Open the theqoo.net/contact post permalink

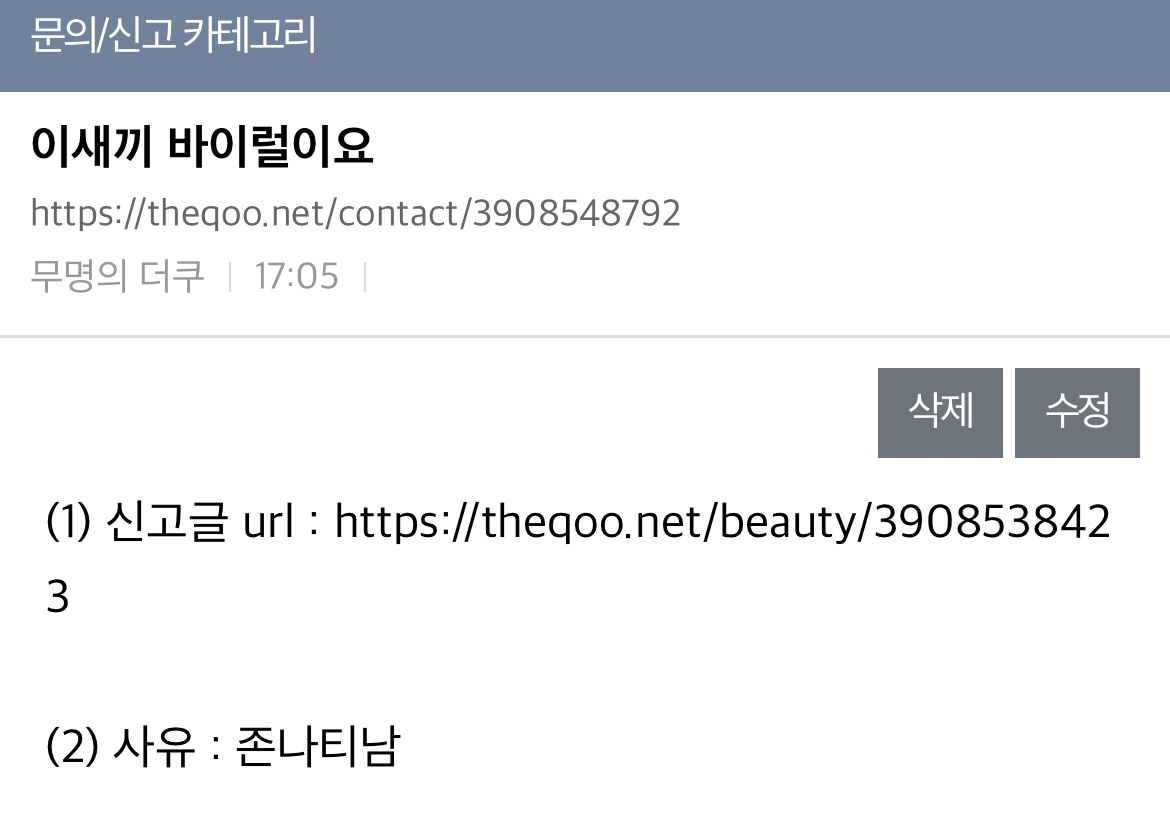pos(355,213)
